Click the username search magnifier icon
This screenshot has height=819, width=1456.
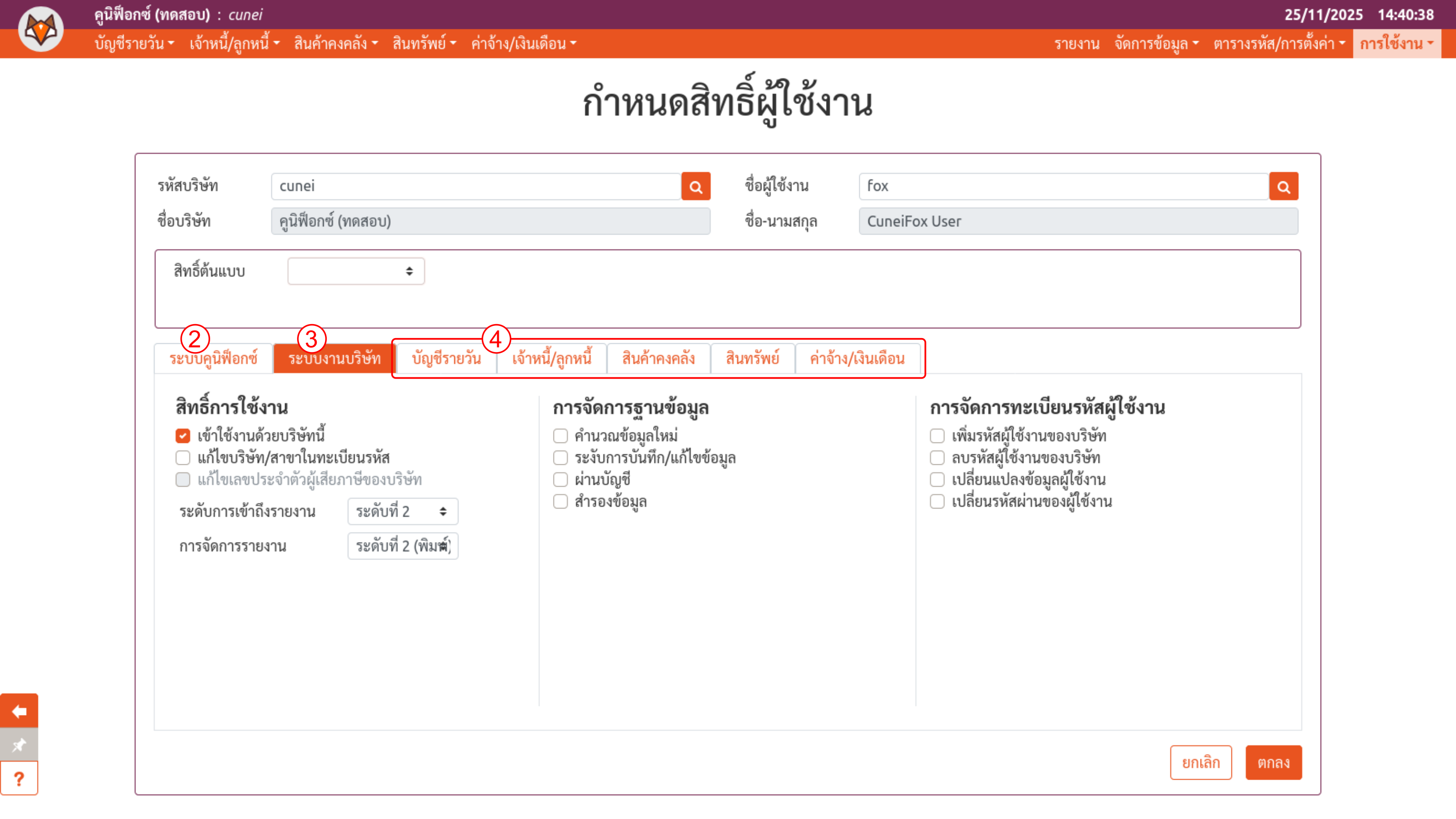tap(1283, 187)
